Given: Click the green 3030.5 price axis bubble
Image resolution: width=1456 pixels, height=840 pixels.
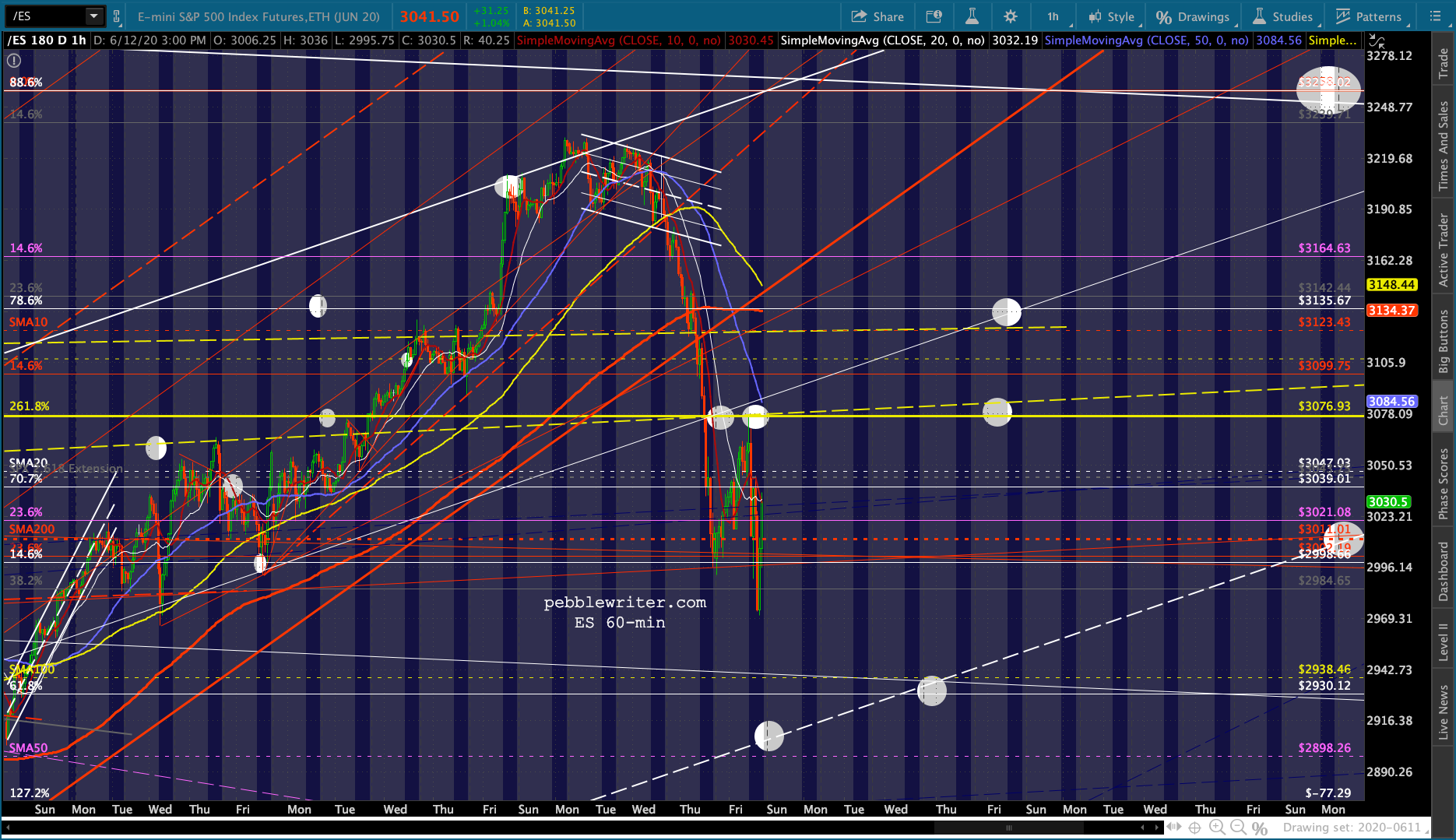Looking at the screenshot, I should click(1388, 502).
